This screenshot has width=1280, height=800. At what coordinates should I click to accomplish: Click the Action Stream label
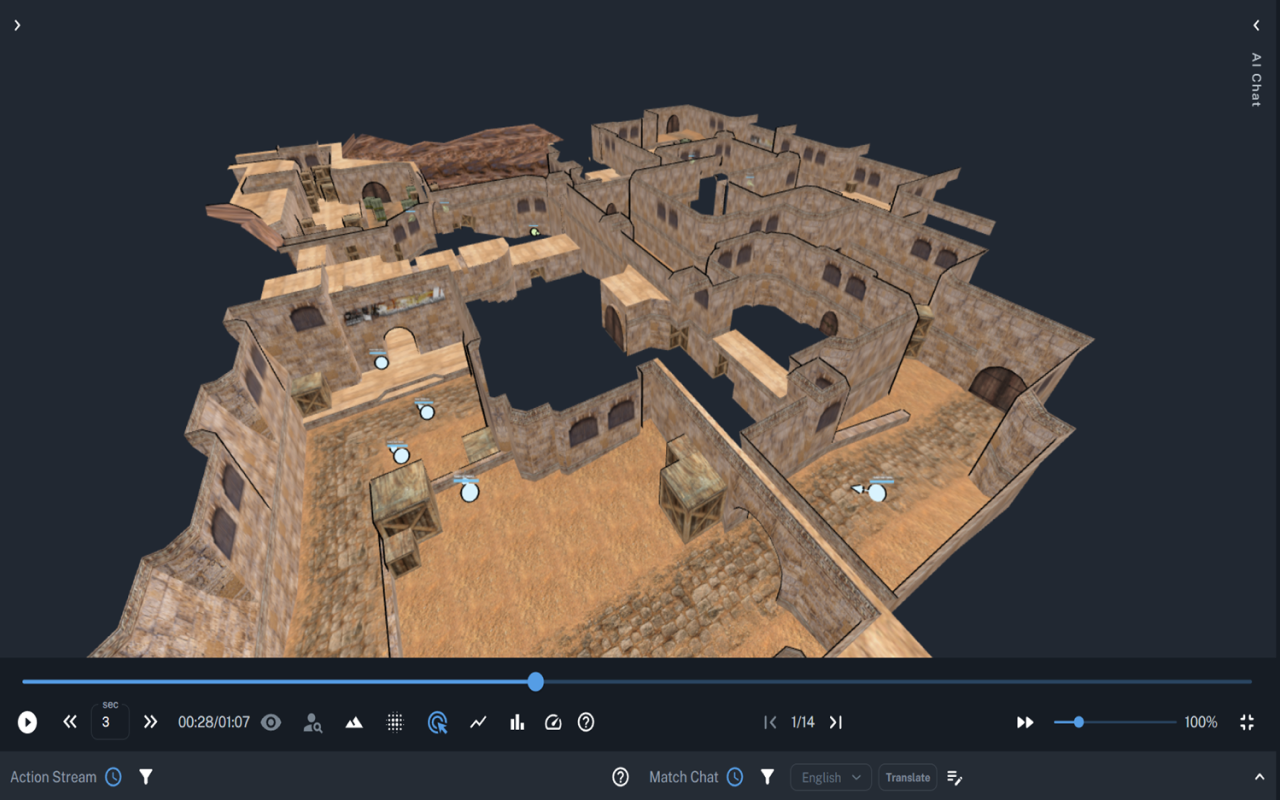coord(53,777)
